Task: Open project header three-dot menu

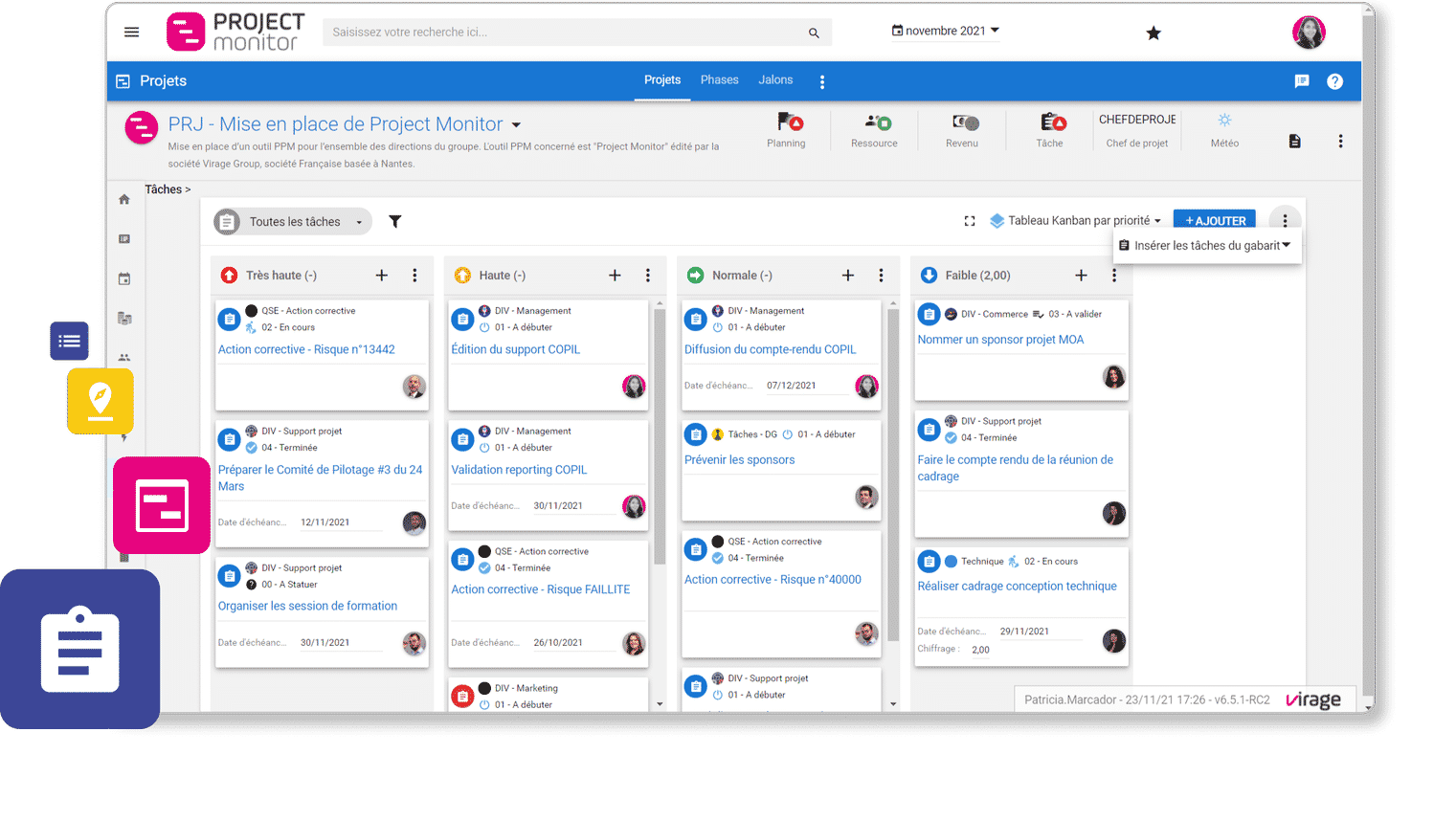Action: pos(1340,142)
